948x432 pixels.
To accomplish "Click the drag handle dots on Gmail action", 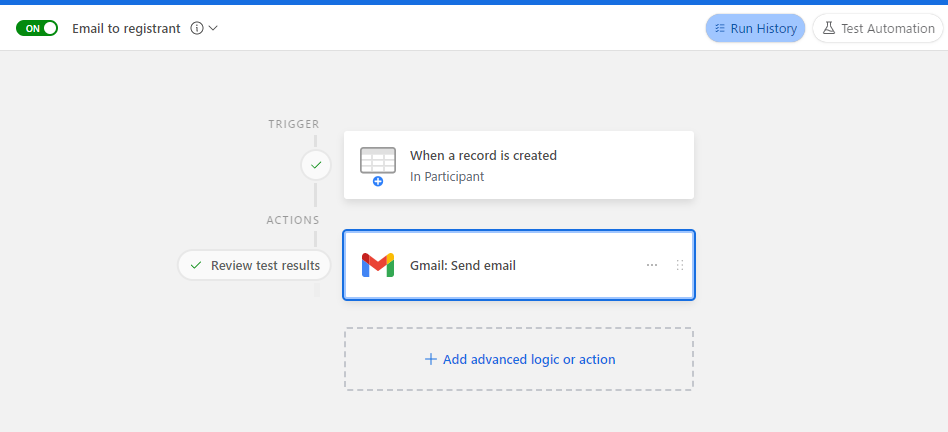I will [680, 265].
